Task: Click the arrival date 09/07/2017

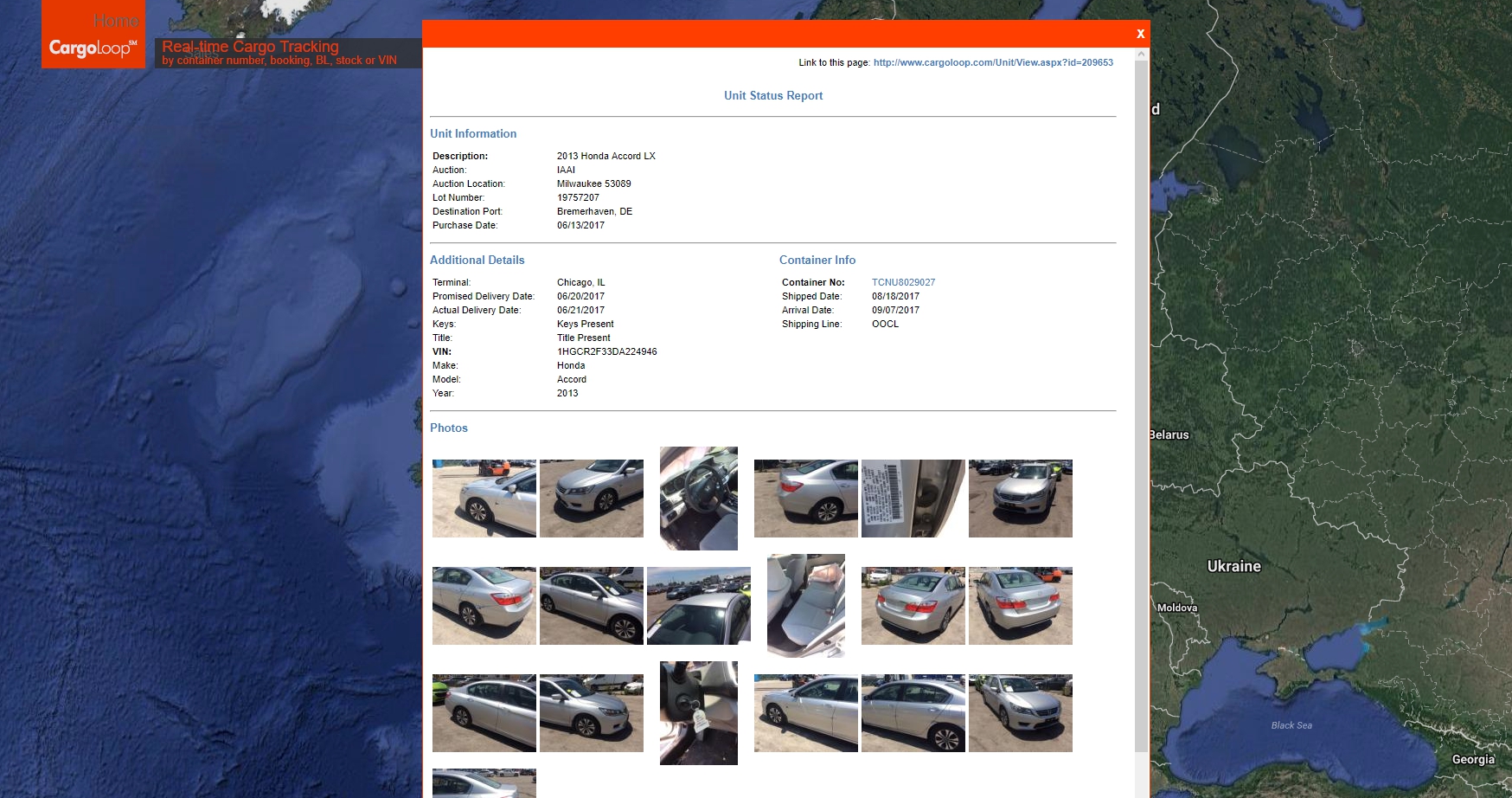Action: [x=895, y=310]
